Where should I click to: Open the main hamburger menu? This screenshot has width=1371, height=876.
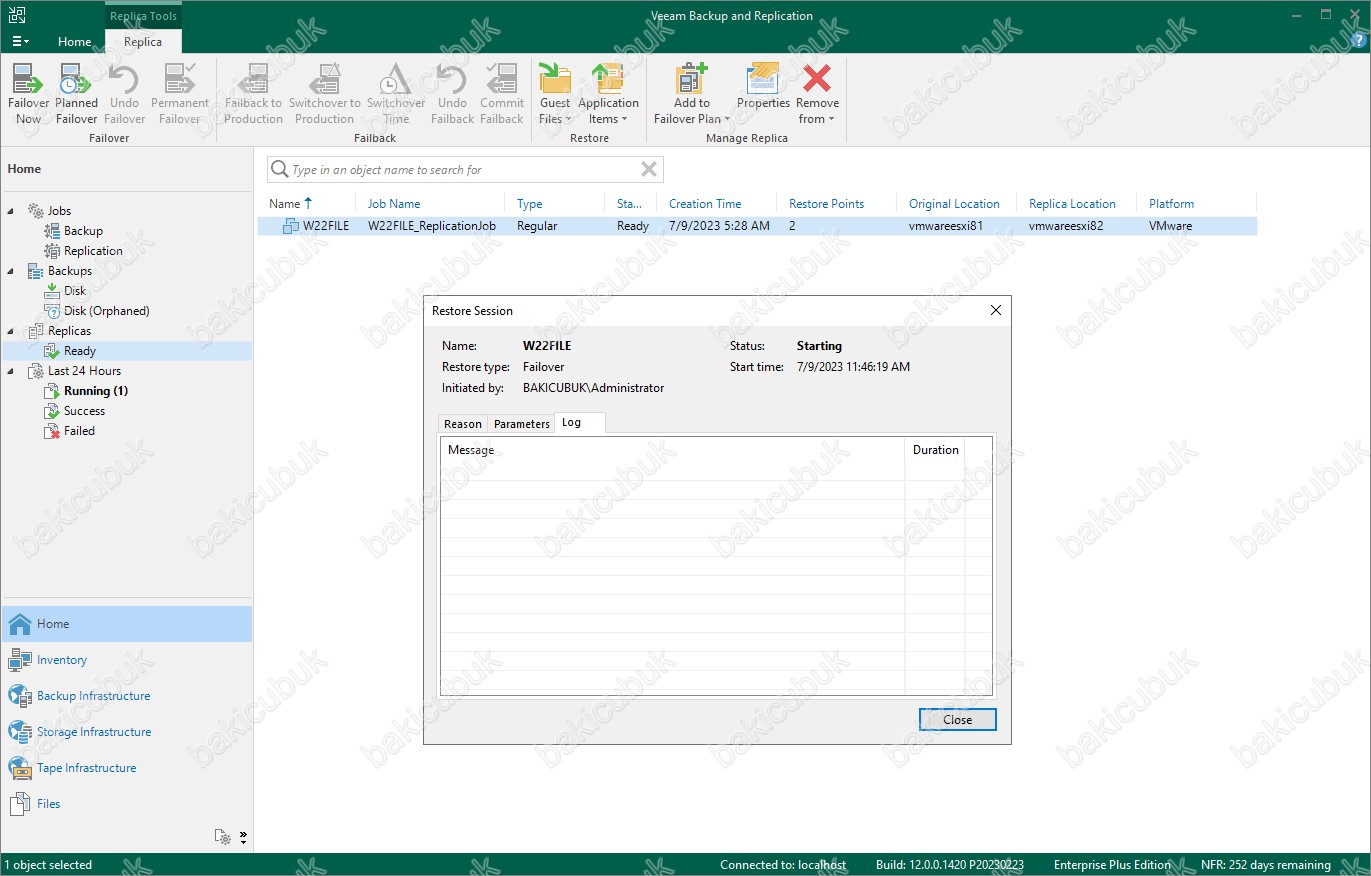[x=20, y=41]
